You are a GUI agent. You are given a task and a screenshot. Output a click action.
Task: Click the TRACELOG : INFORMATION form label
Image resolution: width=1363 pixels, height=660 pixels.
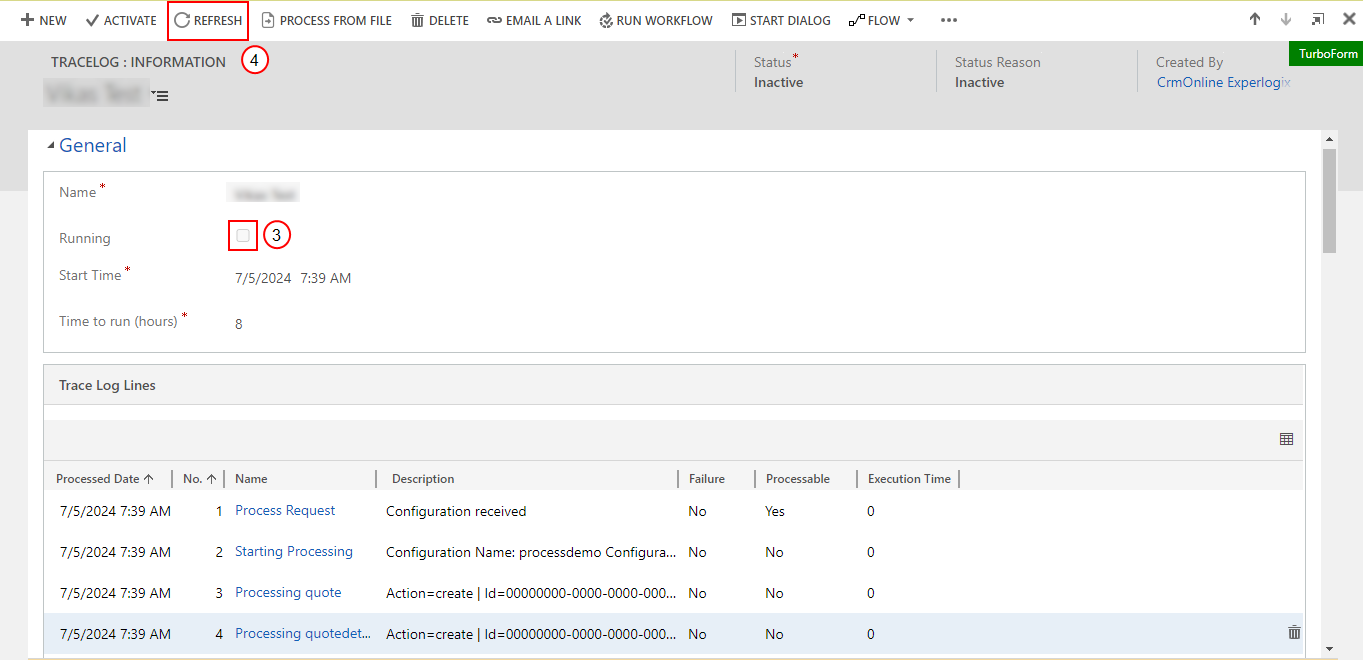(138, 62)
